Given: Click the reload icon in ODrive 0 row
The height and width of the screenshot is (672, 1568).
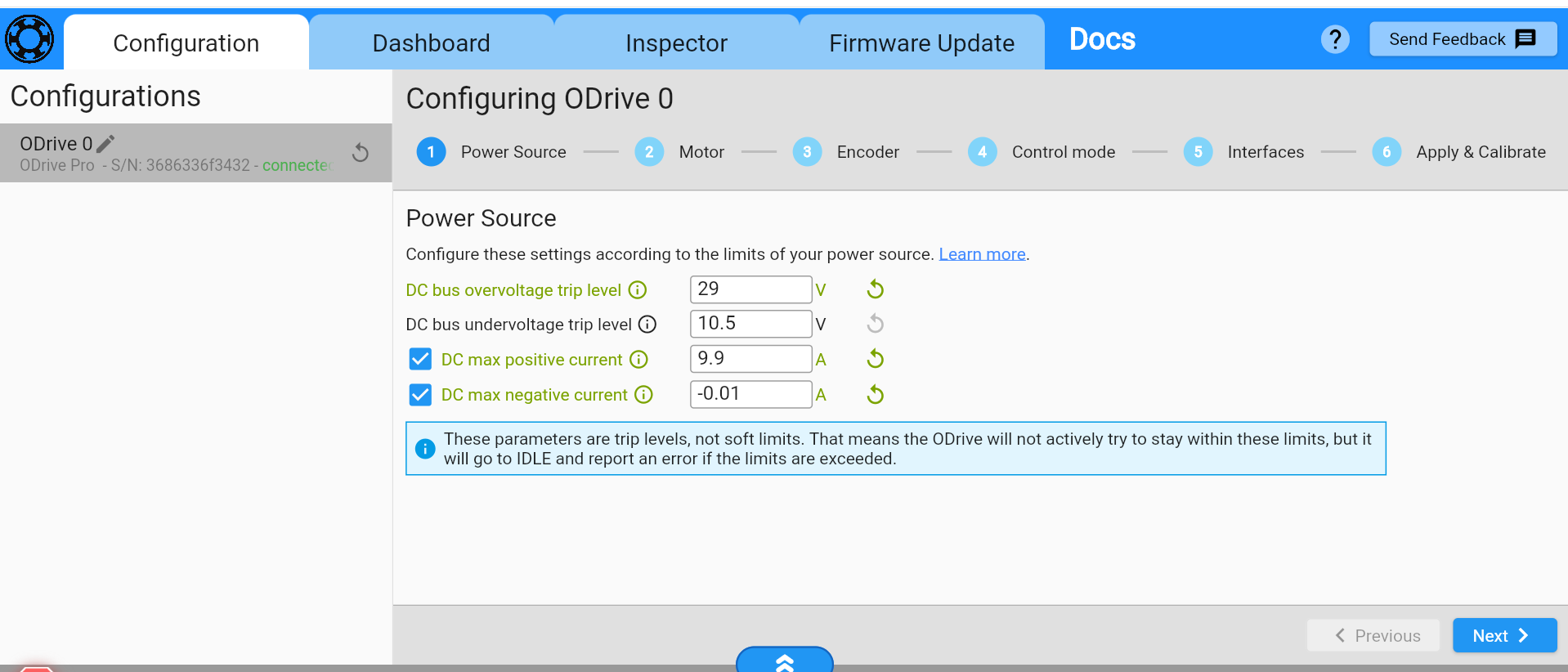Looking at the screenshot, I should 361,153.
